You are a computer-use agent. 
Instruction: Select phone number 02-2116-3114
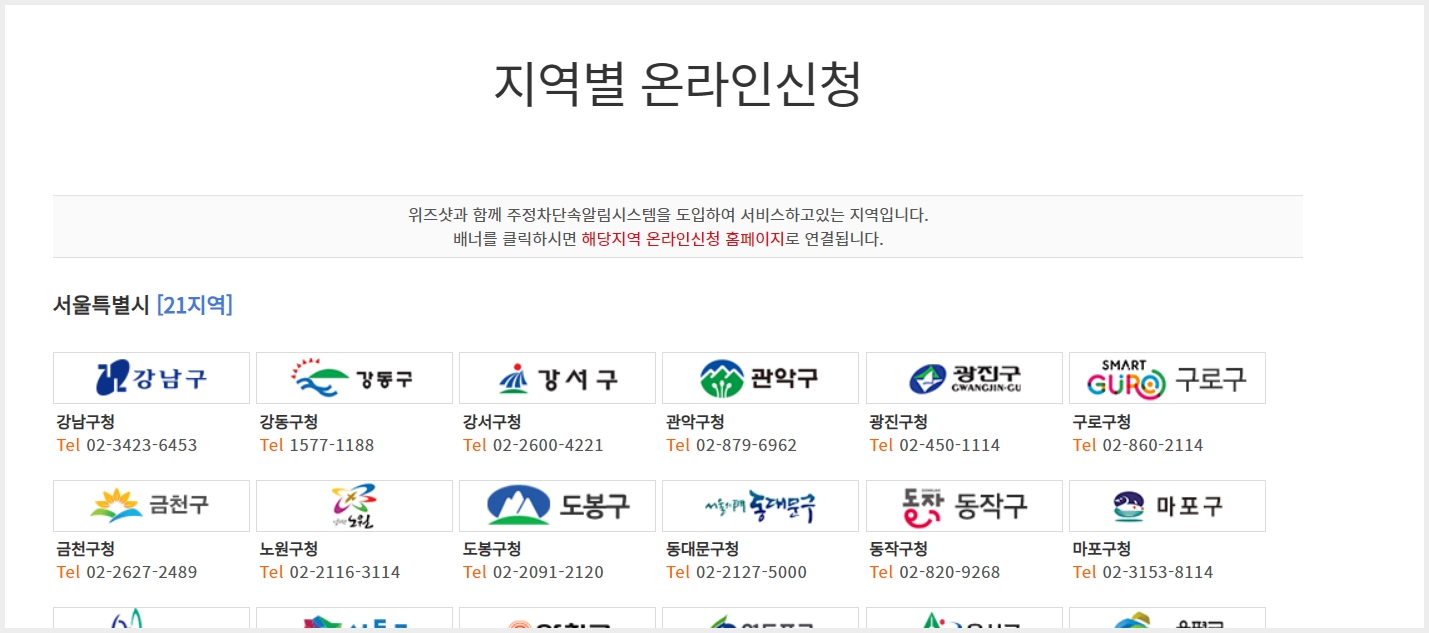(x=344, y=572)
